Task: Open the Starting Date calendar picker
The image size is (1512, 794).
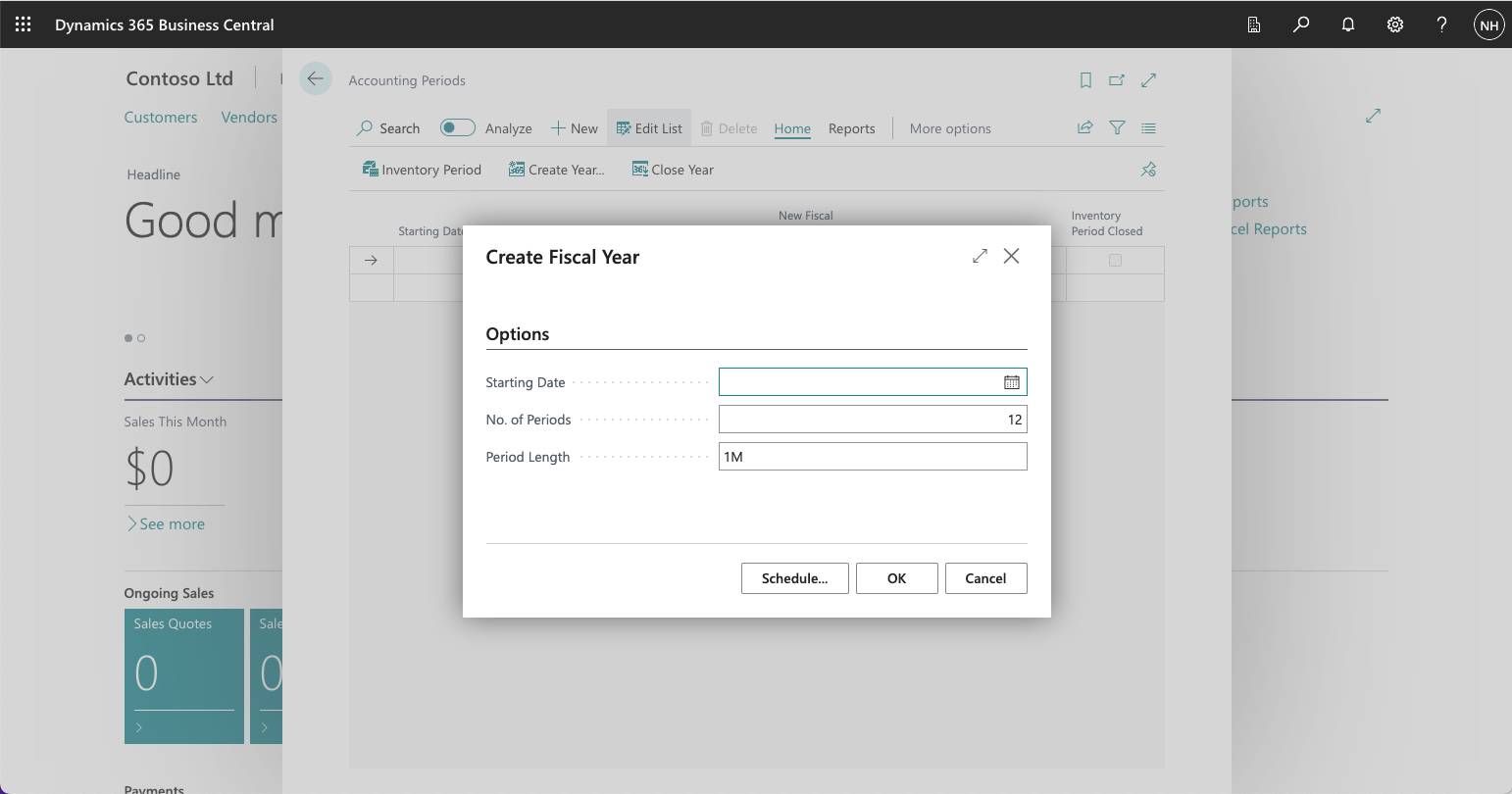Action: (1011, 382)
